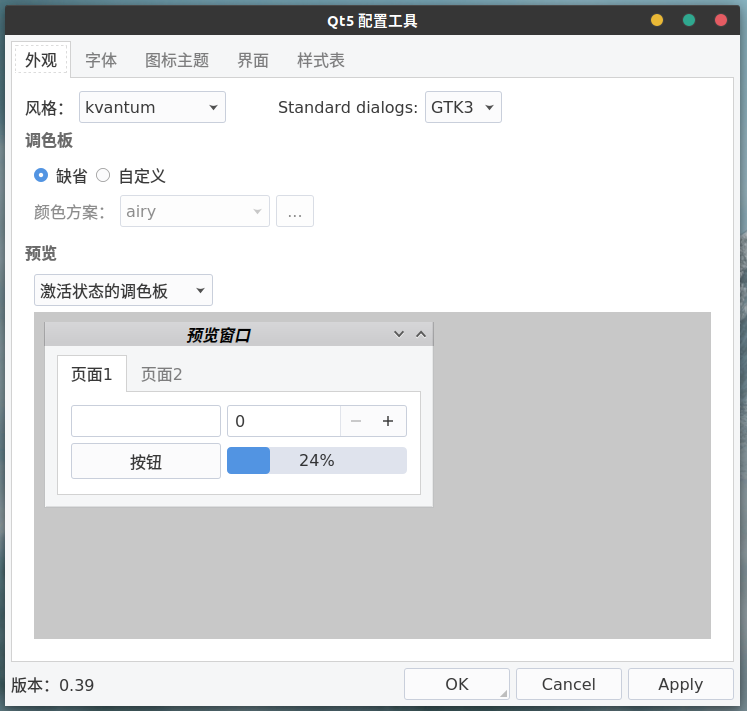Viewport: 747px width, 711px height.
Task: Open the Standard dialogs GTK3 dropdown
Action: 463,107
